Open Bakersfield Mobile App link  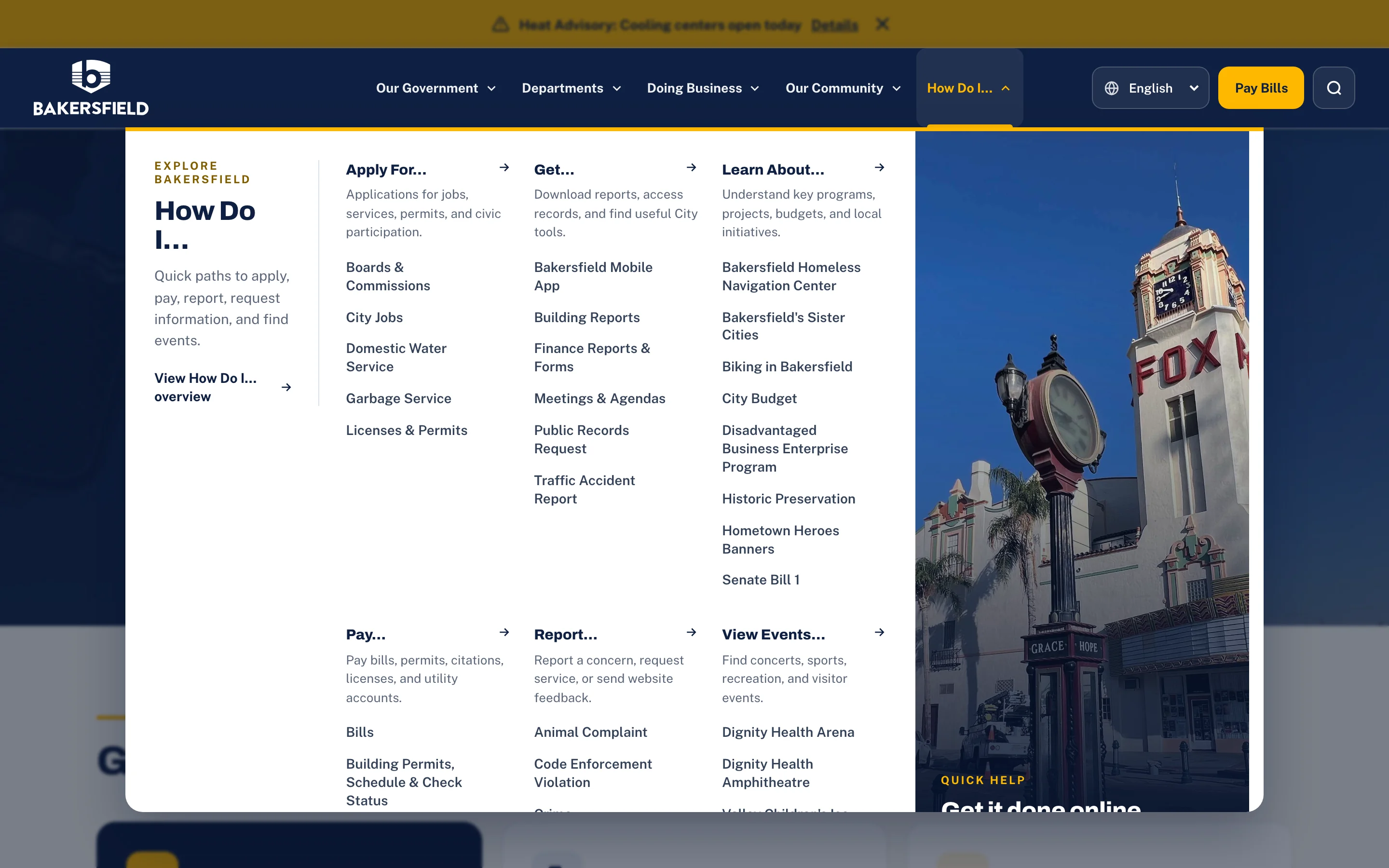(594, 276)
